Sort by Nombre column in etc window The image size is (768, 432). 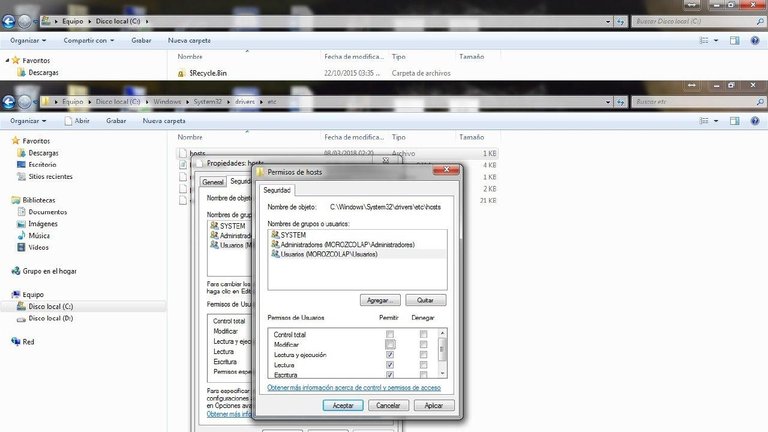click(190, 137)
